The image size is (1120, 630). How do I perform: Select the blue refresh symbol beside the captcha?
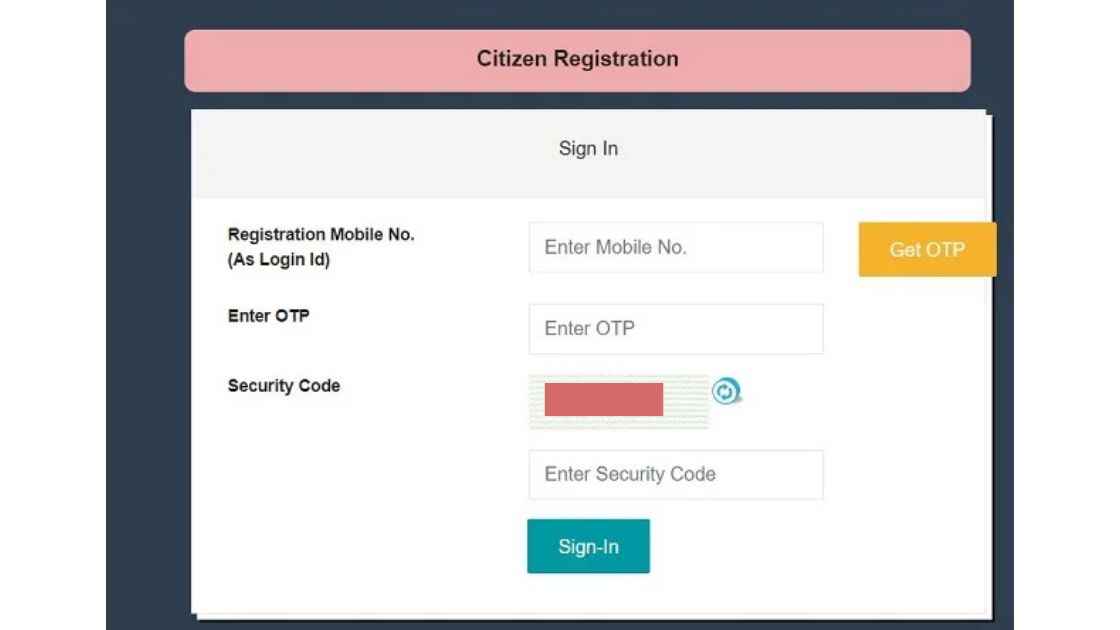(724, 393)
